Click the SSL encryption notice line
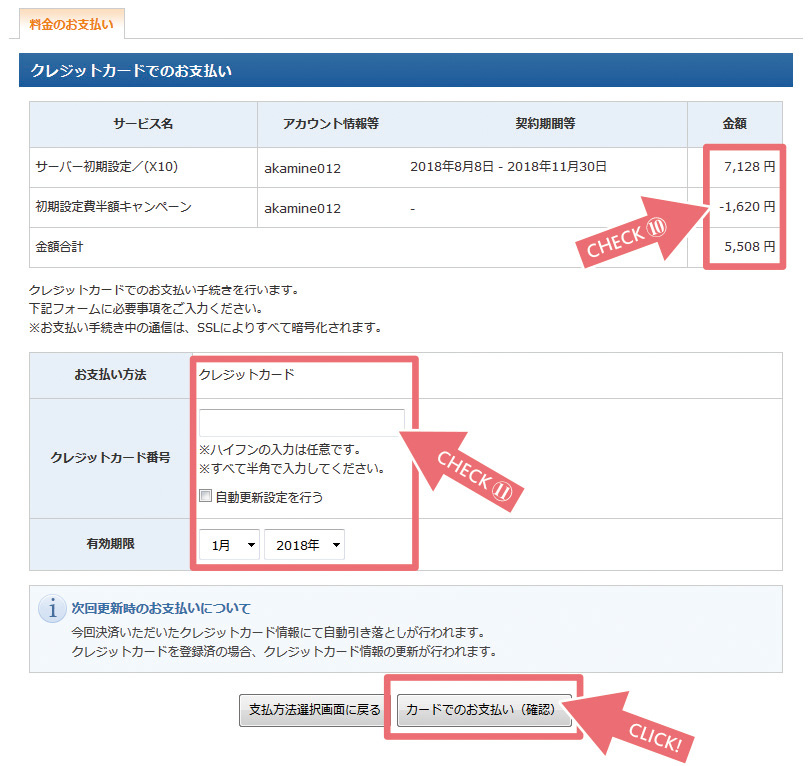808x766 pixels. (206, 327)
